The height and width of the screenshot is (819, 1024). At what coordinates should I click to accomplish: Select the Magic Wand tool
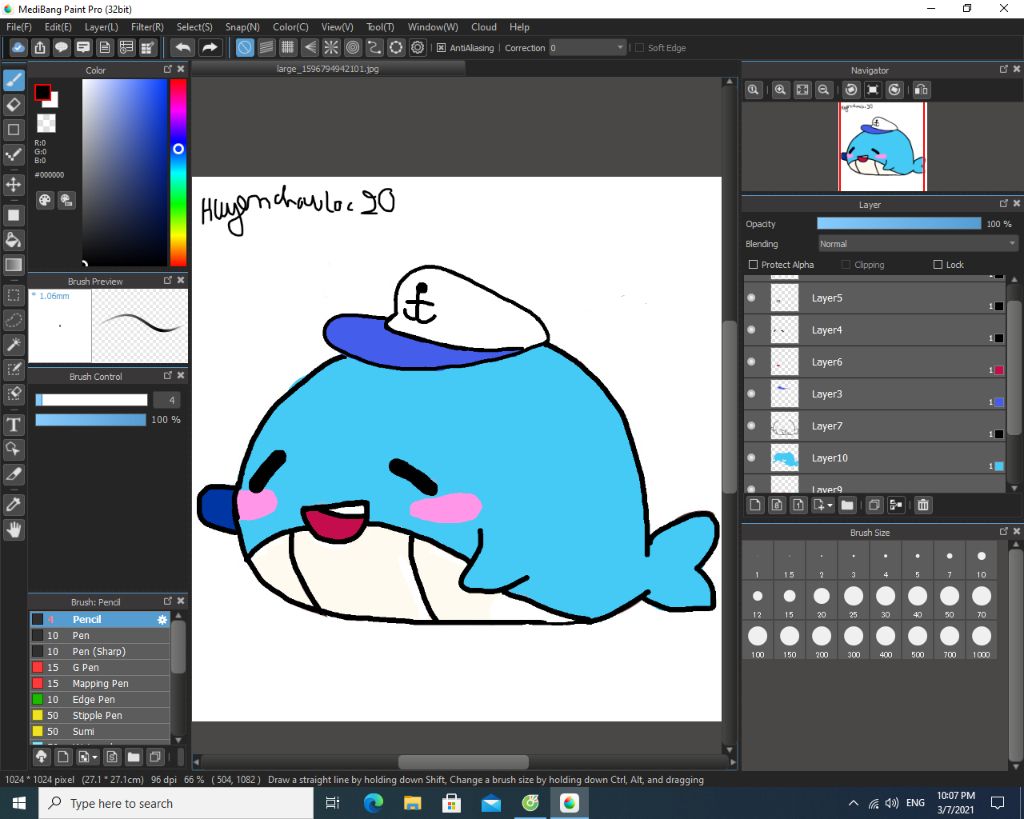13,344
